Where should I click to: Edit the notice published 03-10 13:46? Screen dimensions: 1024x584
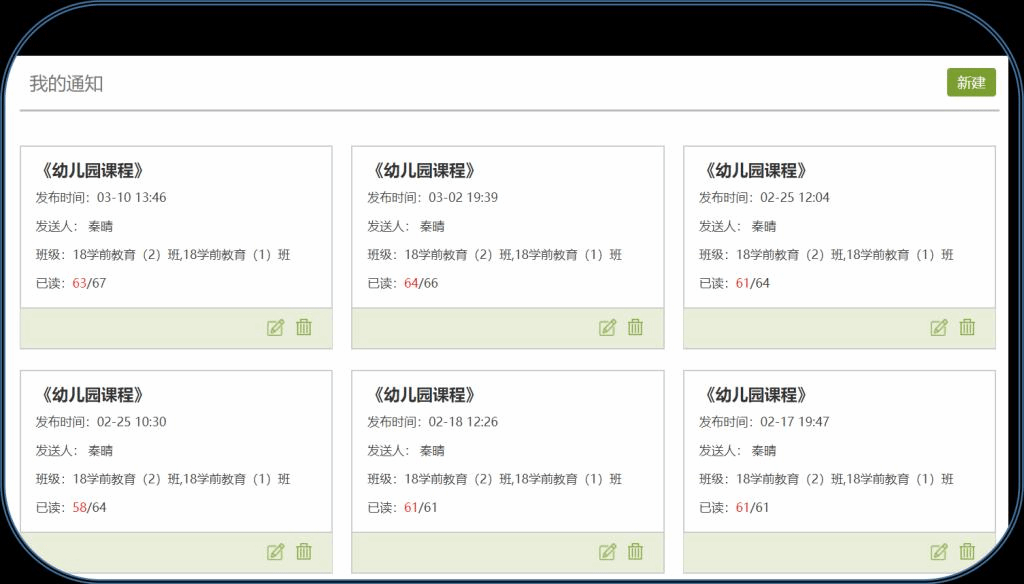(x=276, y=327)
